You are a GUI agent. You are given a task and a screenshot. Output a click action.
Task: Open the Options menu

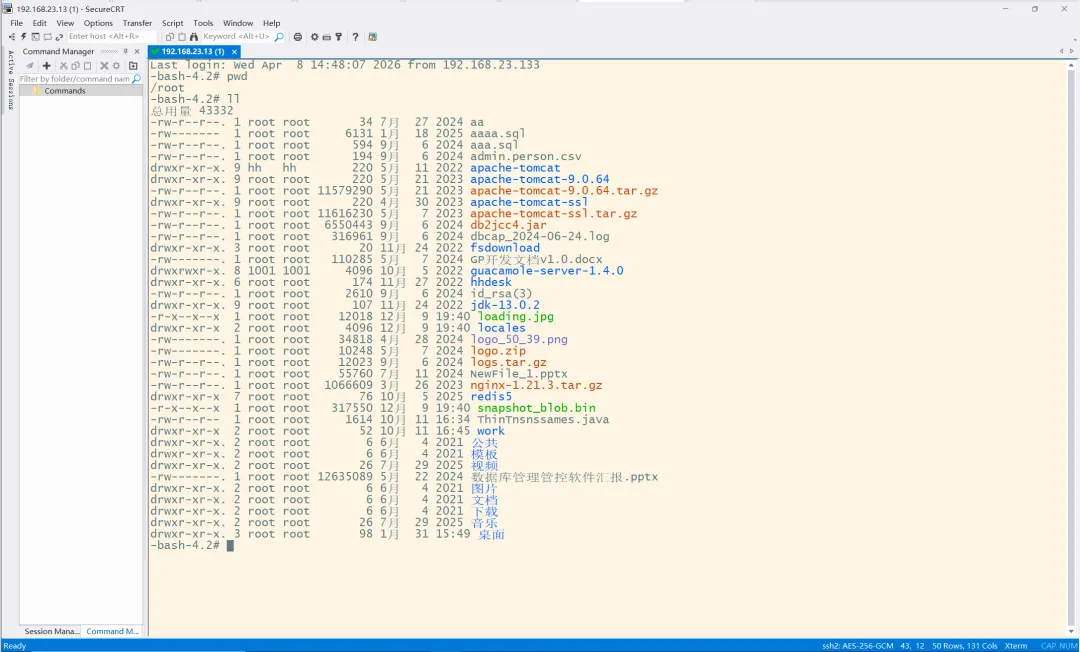click(98, 23)
